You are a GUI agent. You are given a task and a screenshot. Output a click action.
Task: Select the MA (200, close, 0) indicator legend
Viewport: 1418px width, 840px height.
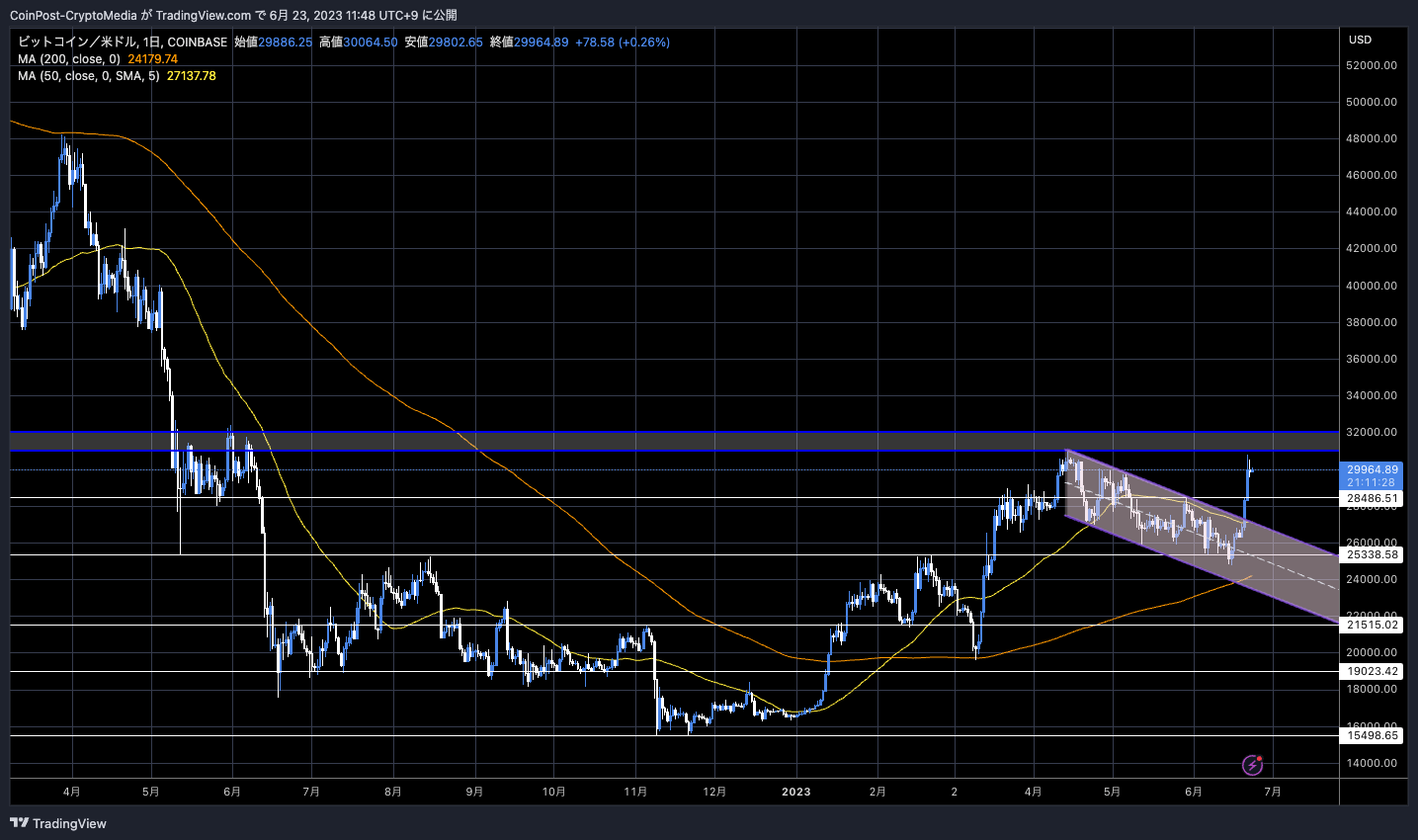[x=69, y=59]
